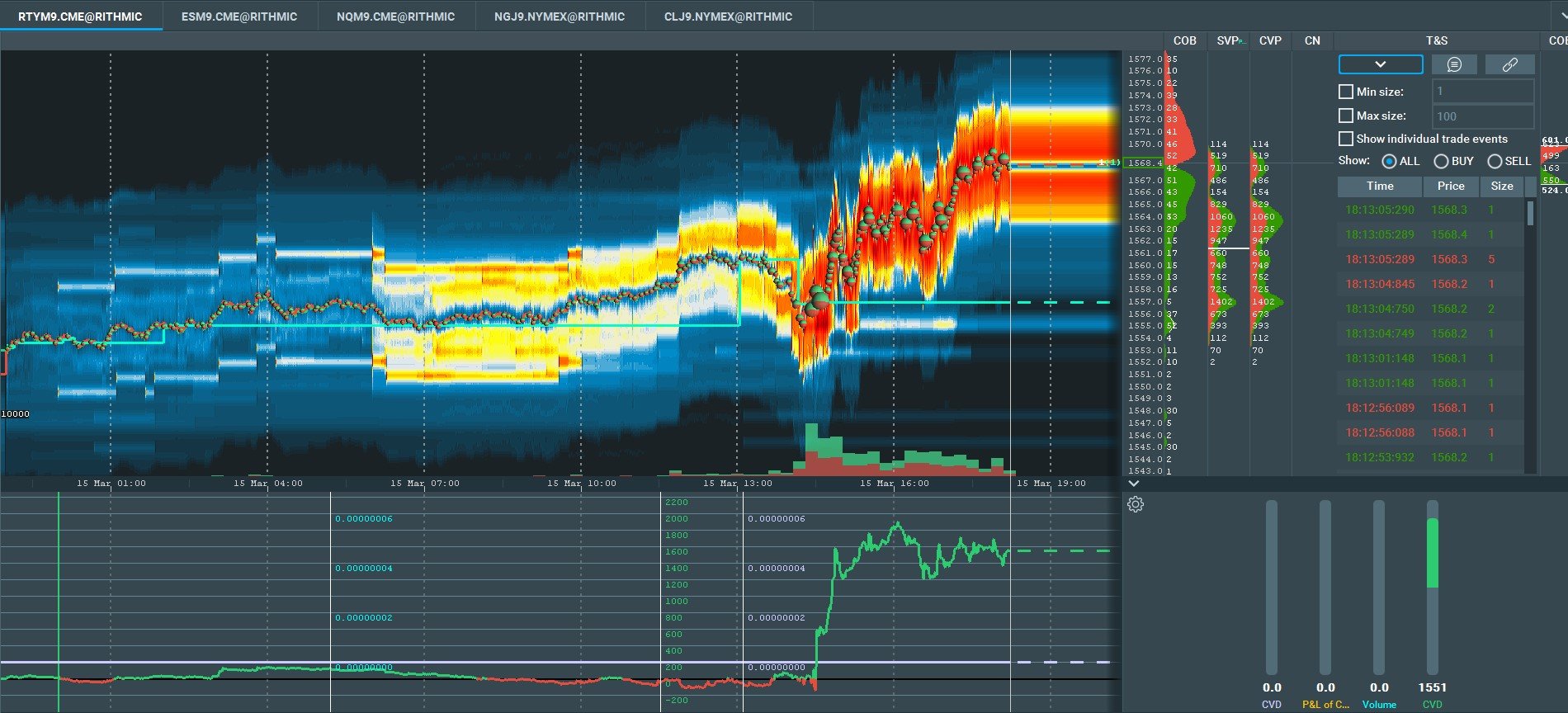This screenshot has height=713, width=1568.
Task: Click the COB column header
Action: tap(1184, 40)
